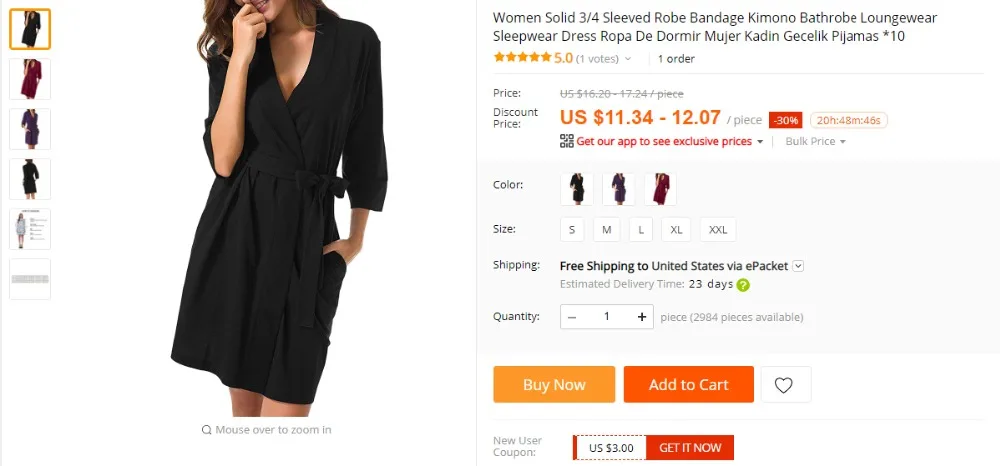Increase quantity with plus icon
This screenshot has height=466, width=1000.
click(642, 317)
